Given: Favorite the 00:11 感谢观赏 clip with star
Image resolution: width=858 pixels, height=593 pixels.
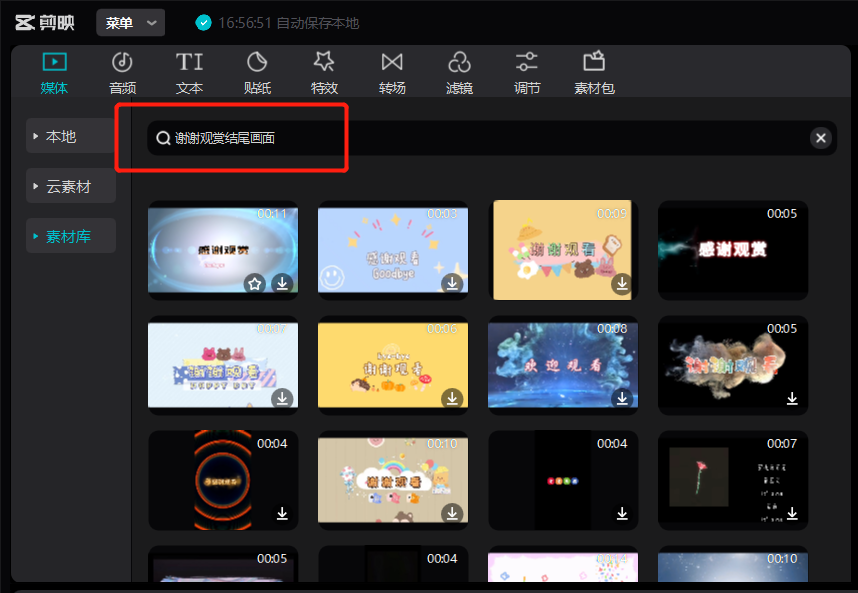Looking at the screenshot, I should pos(254,283).
